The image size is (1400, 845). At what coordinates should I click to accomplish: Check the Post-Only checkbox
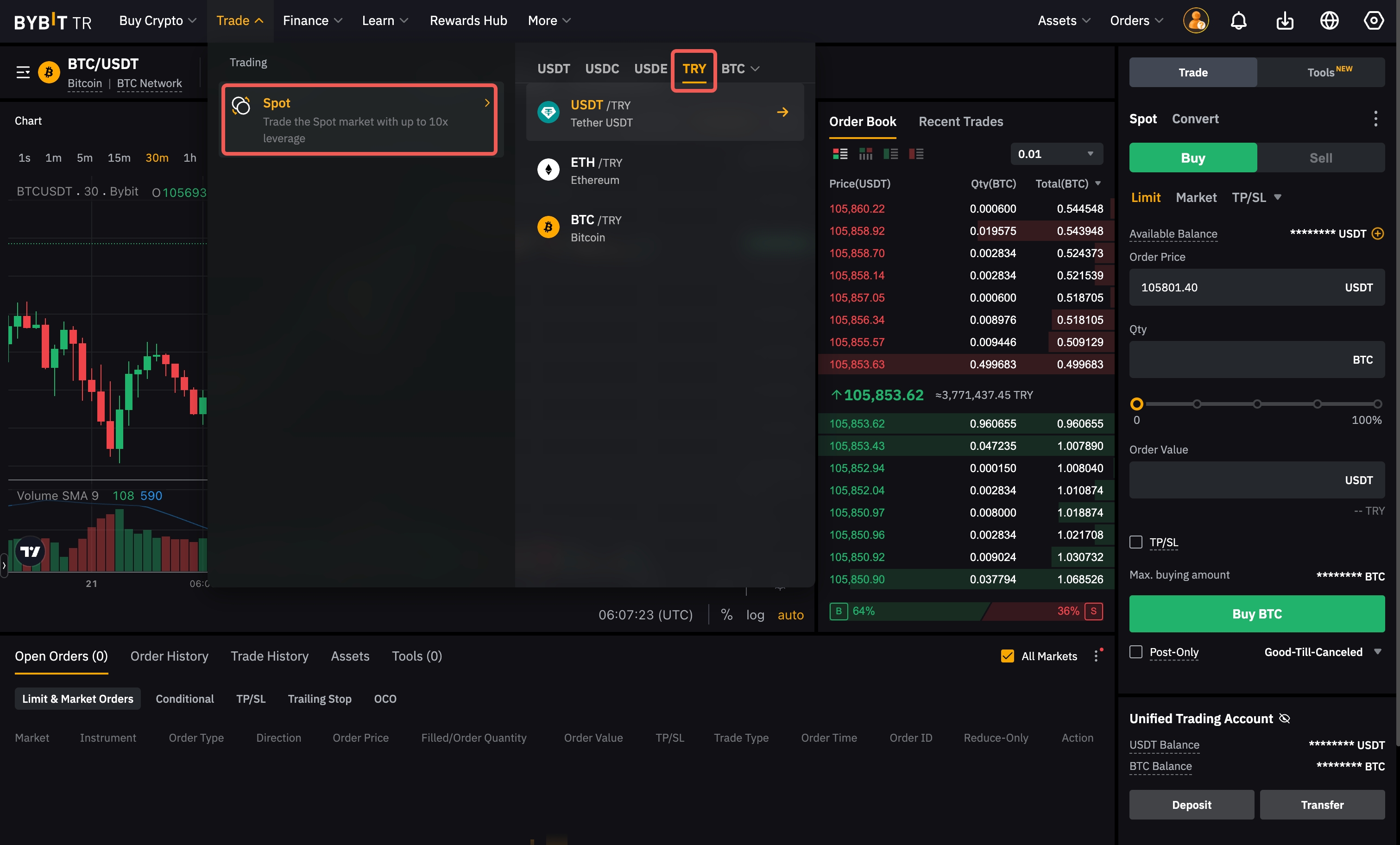tap(1136, 652)
